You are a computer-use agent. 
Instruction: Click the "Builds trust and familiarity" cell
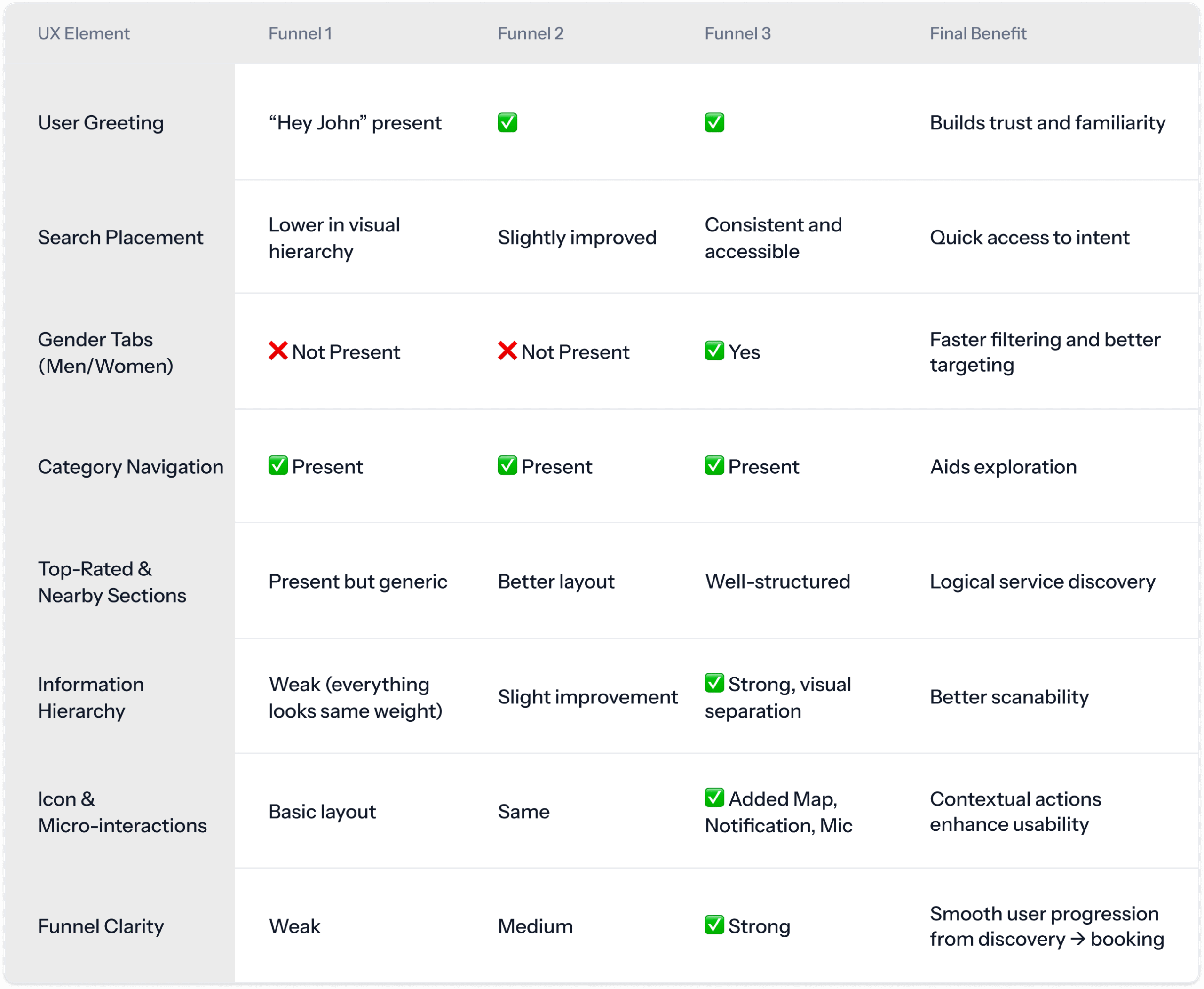point(1047,123)
